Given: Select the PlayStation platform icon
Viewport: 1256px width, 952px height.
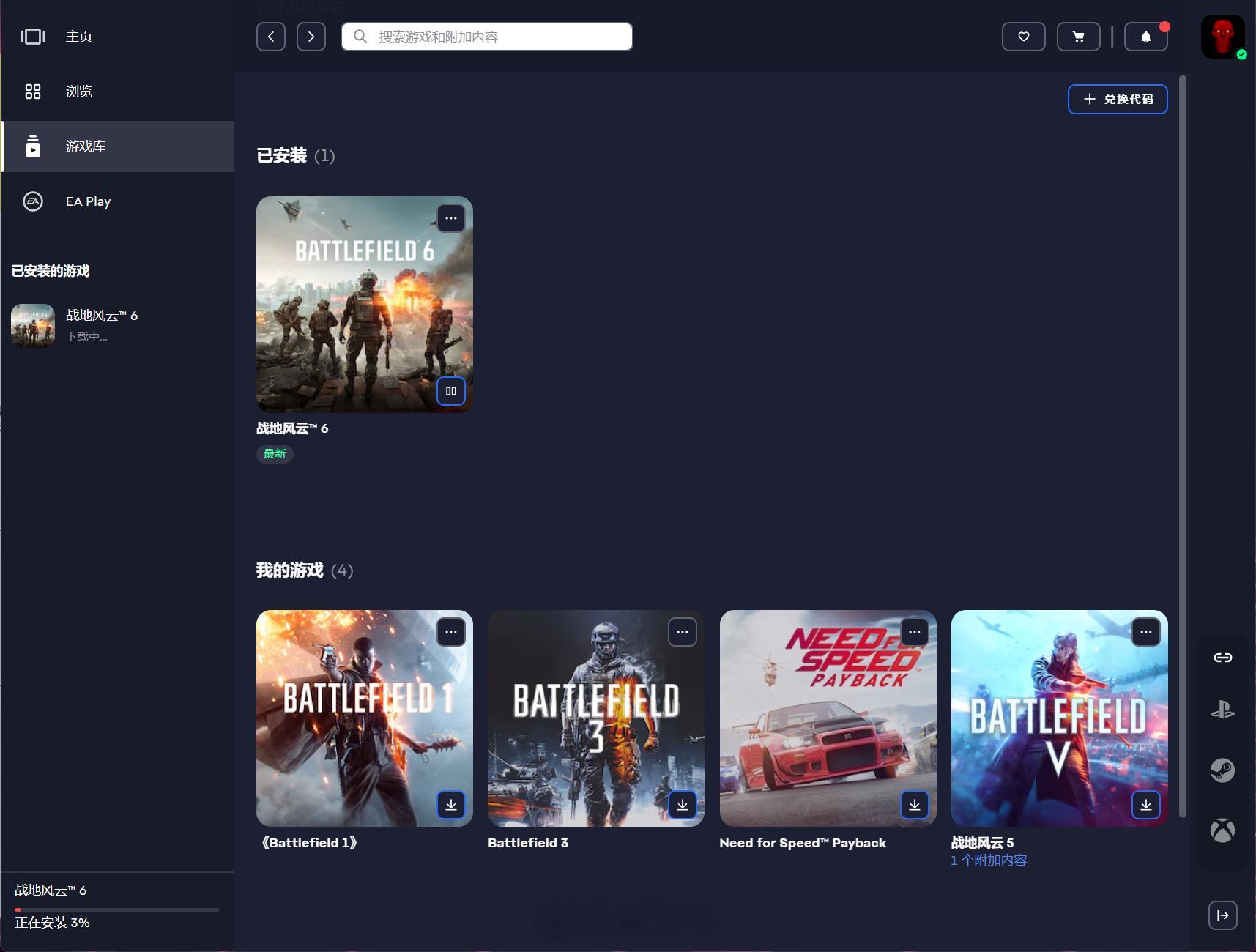Looking at the screenshot, I should point(1223,710).
